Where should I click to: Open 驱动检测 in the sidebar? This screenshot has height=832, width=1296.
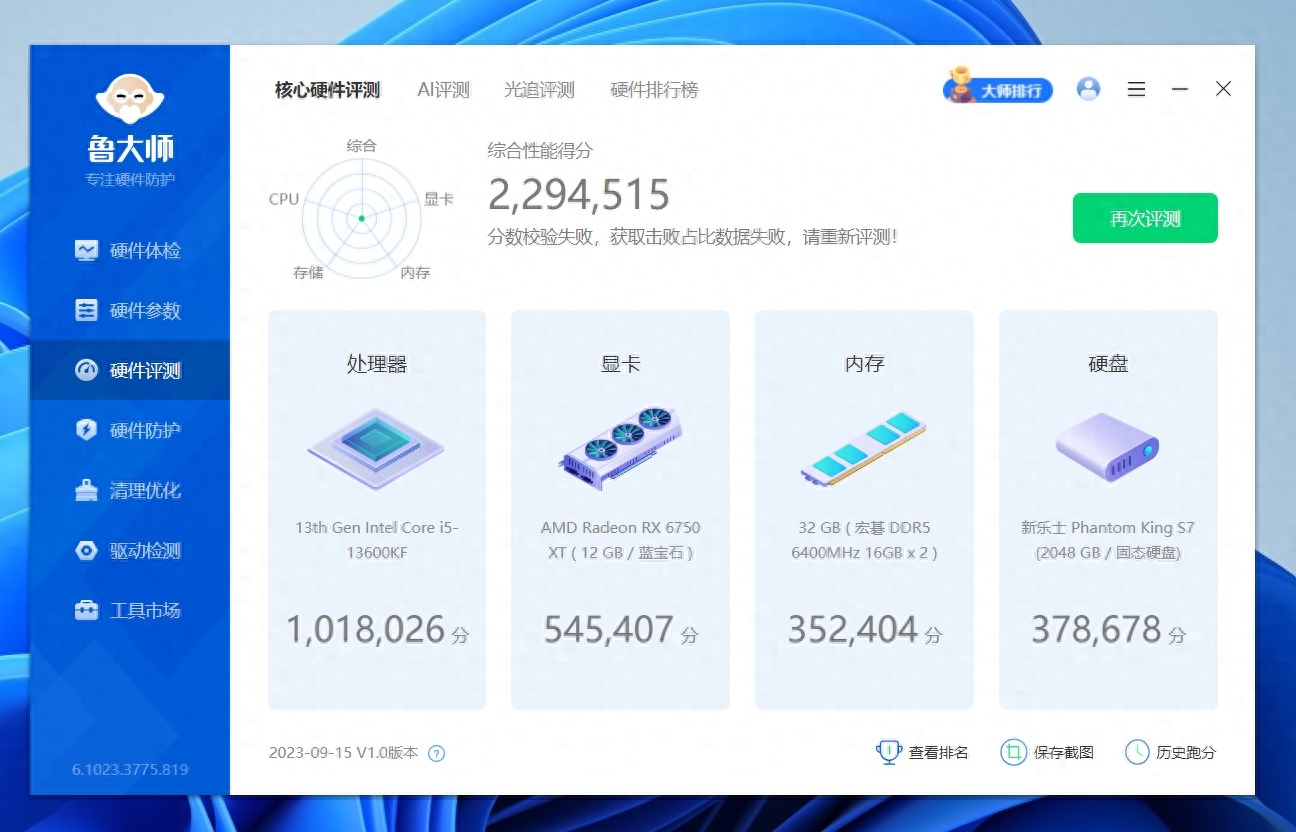130,550
